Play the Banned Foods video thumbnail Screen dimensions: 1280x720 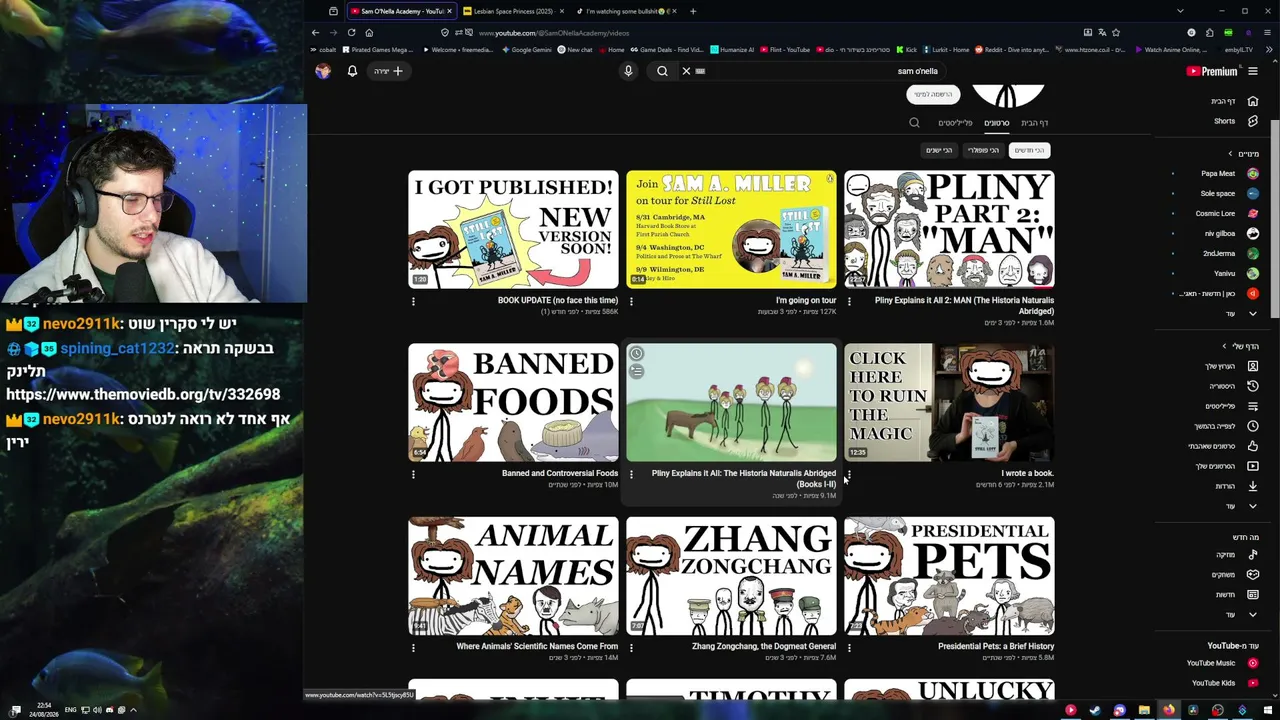click(513, 403)
